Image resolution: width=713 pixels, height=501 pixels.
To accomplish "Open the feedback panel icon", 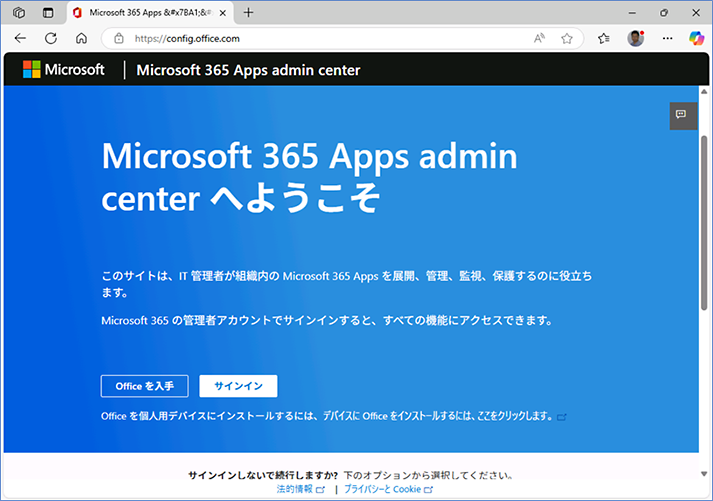I will point(683,115).
